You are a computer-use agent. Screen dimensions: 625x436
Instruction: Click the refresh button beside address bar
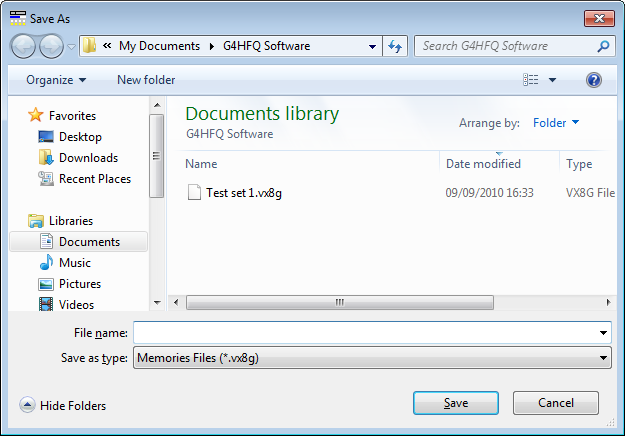pos(395,46)
